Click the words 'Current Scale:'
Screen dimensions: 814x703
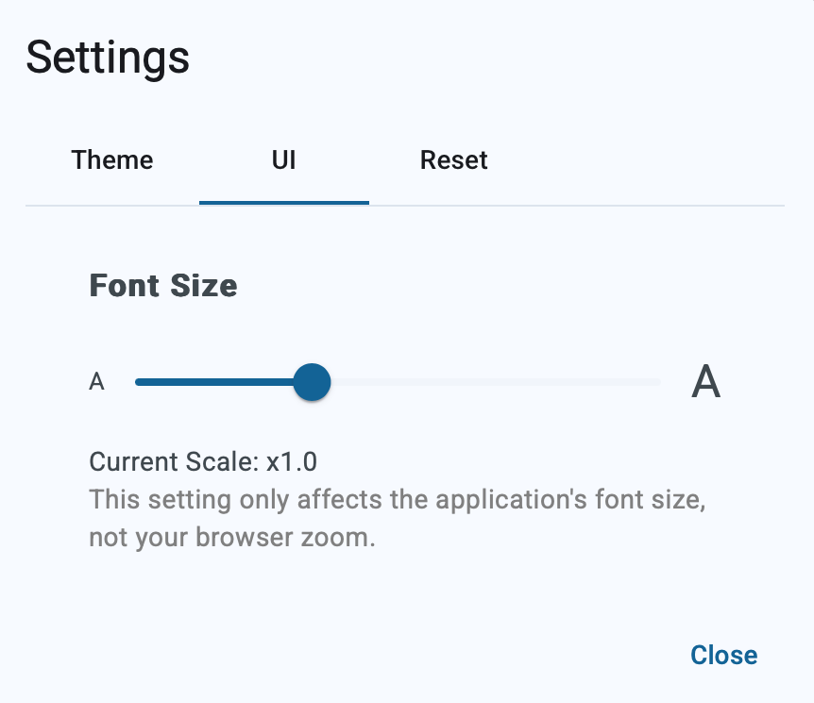point(174,462)
